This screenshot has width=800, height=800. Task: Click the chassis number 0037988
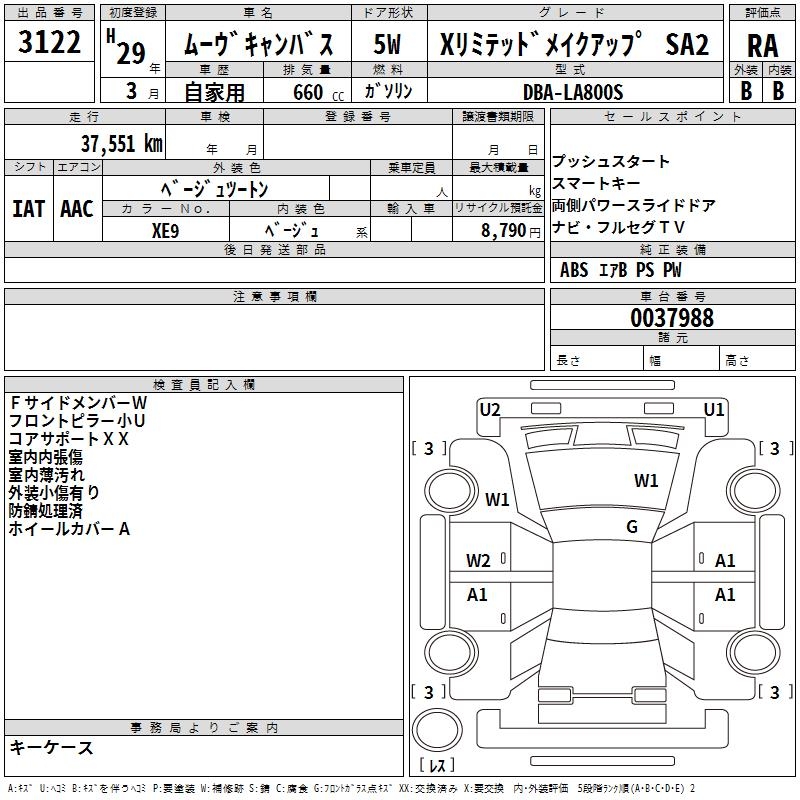pos(672,318)
